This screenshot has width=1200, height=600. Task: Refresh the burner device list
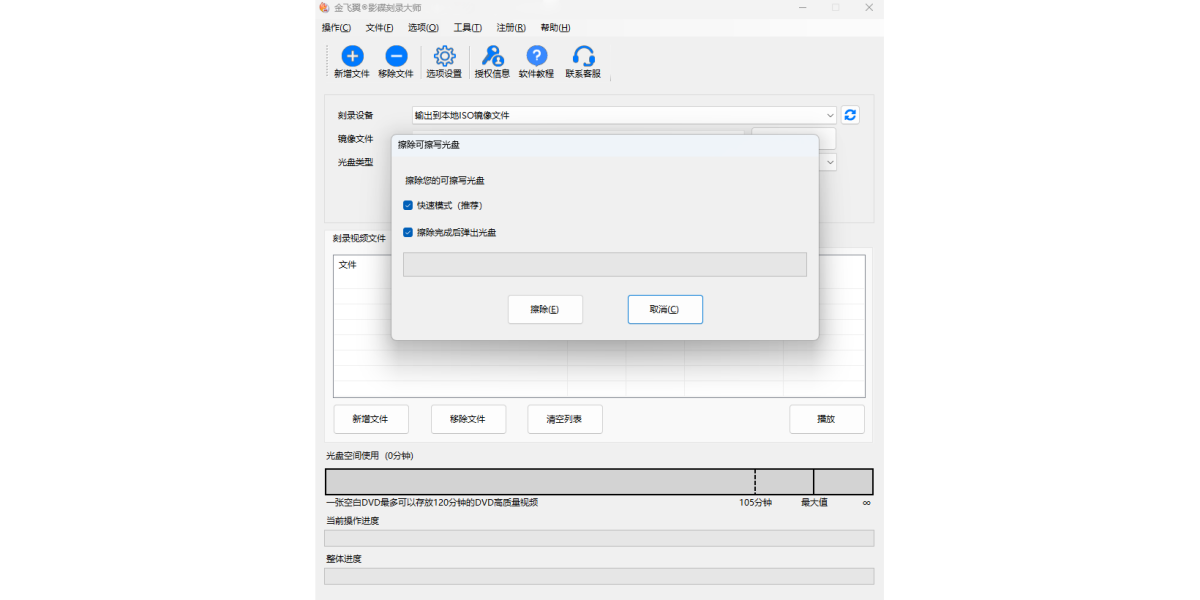[850, 115]
